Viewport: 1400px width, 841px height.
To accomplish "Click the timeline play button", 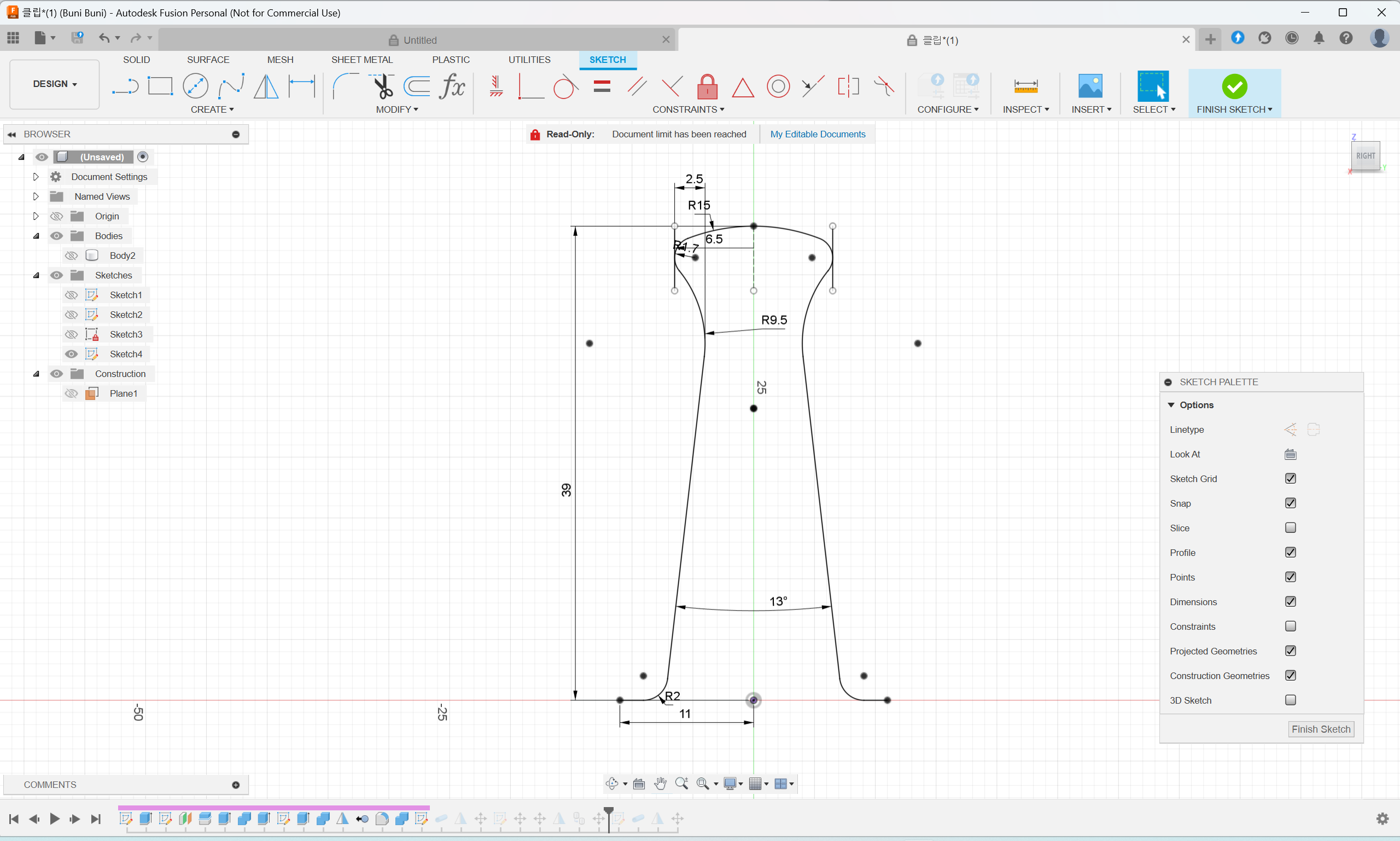I will (x=55, y=819).
